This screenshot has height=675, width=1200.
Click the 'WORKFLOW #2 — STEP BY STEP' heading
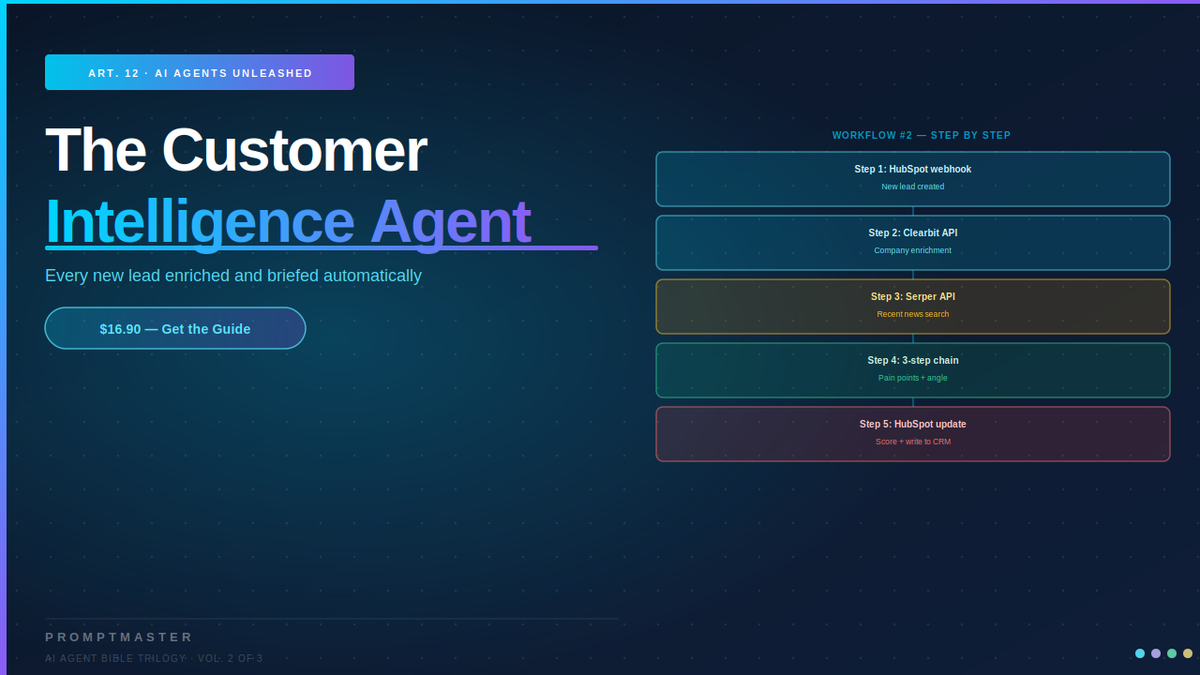point(921,135)
